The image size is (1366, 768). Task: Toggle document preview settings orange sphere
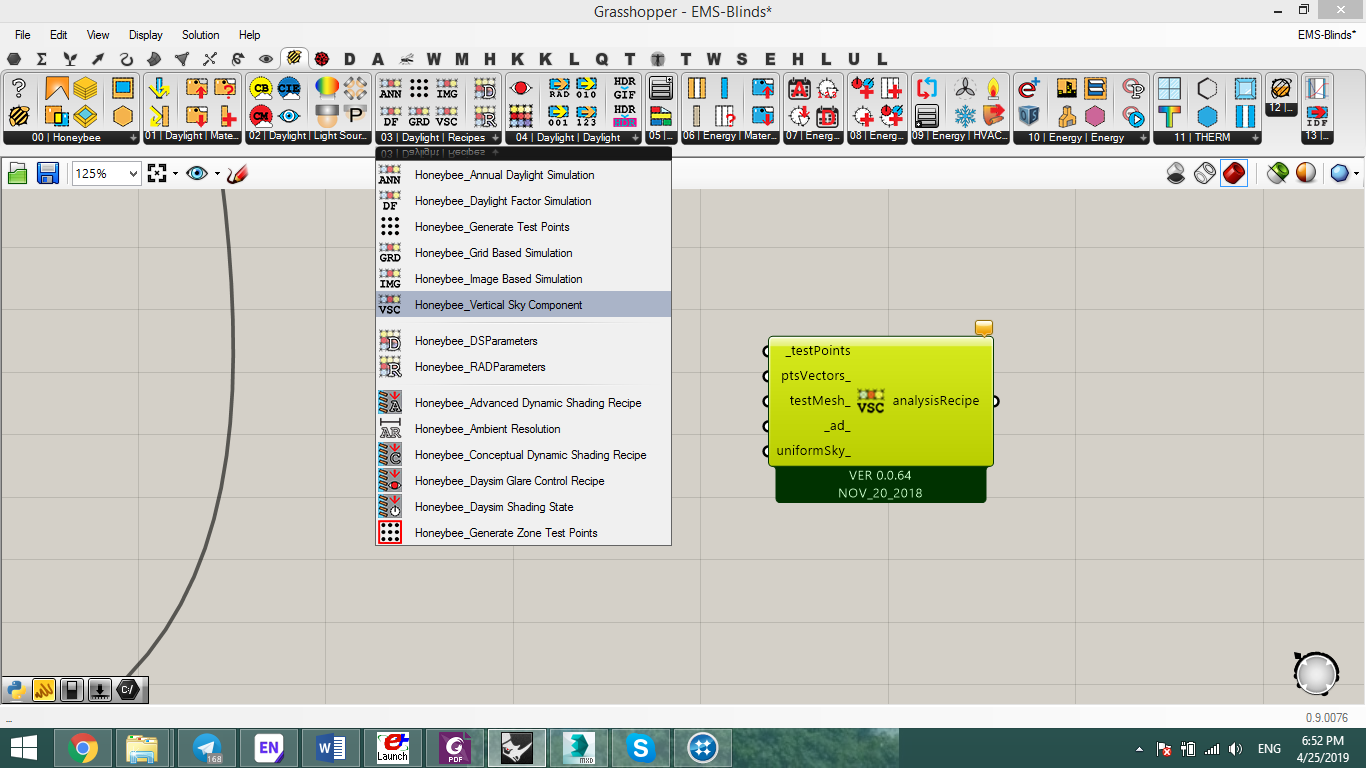(x=1306, y=173)
